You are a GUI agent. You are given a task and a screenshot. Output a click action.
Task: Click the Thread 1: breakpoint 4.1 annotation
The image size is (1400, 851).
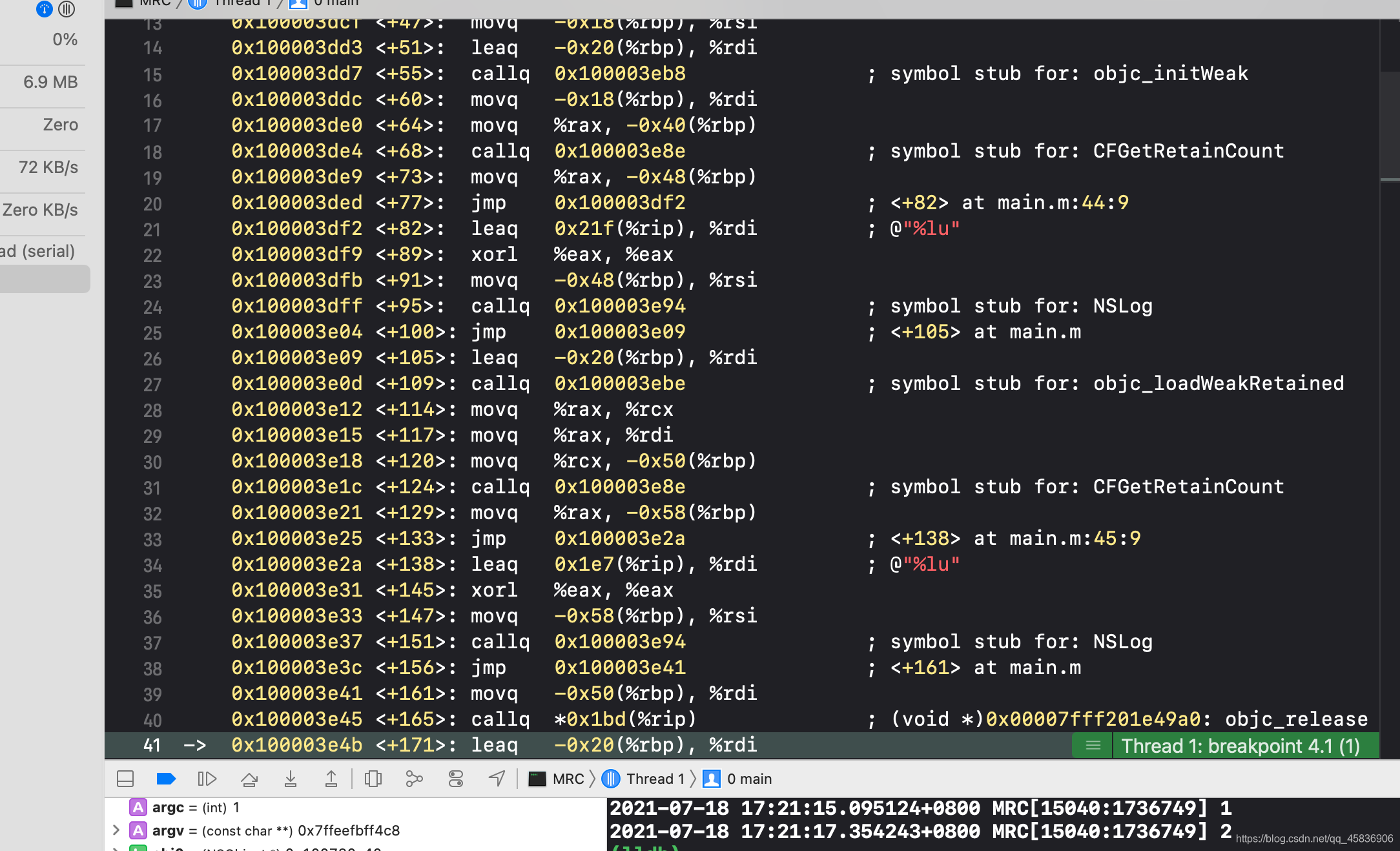1240,746
